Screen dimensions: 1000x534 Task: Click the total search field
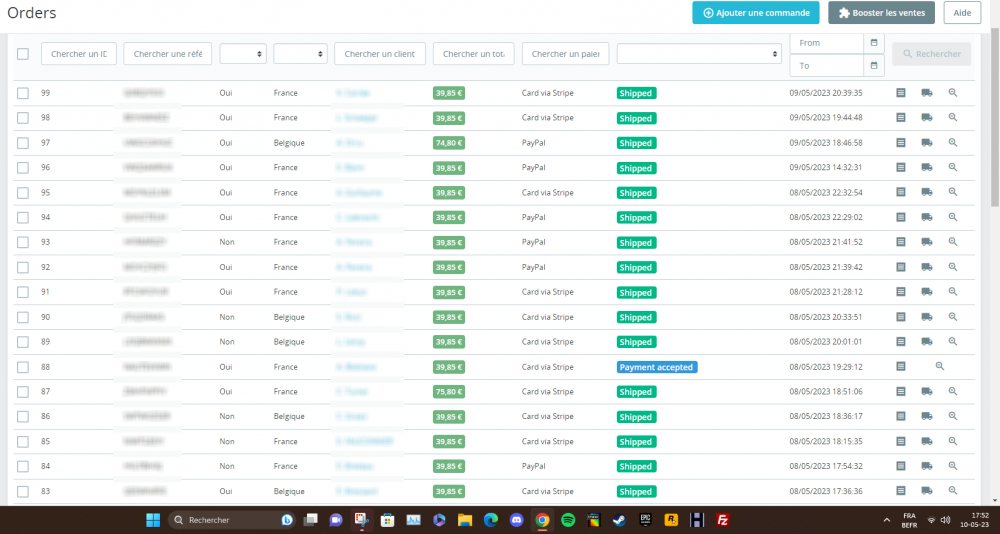tap(474, 54)
